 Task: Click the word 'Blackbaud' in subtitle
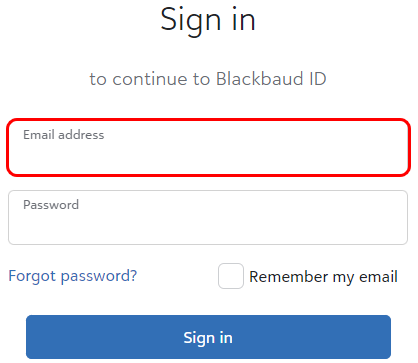click(259, 79)
